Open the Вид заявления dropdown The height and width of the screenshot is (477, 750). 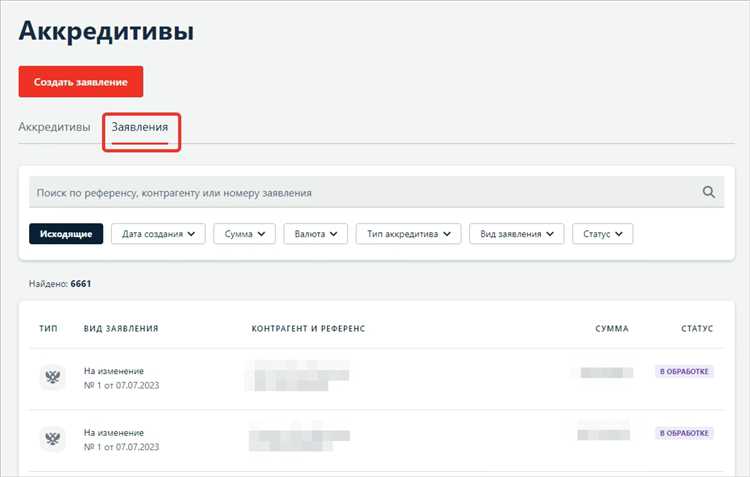coord(517,234)
